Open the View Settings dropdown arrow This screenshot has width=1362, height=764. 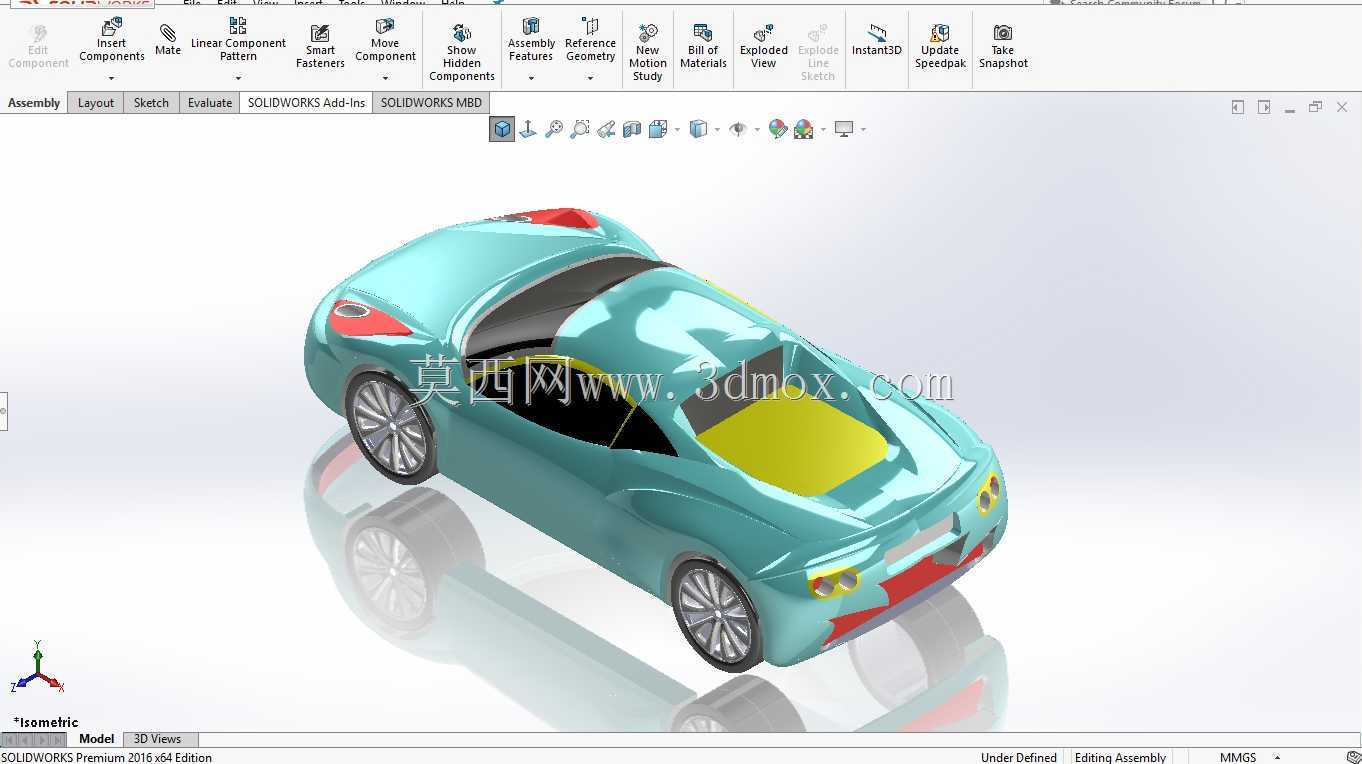(862, 129)
